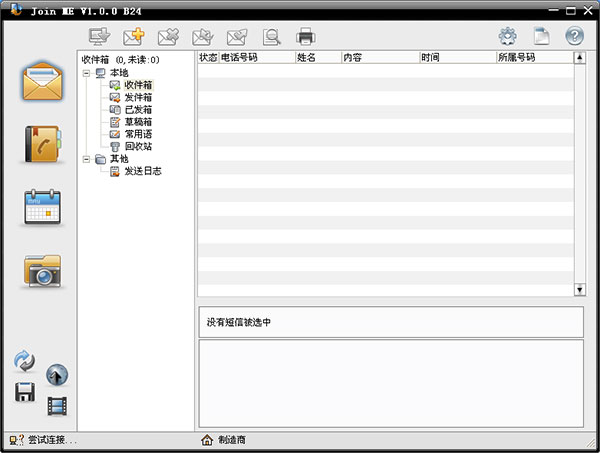Select the 收件箱 inbox folder
The width and height of the screenshot is (600, 453).
click(138, 85)
